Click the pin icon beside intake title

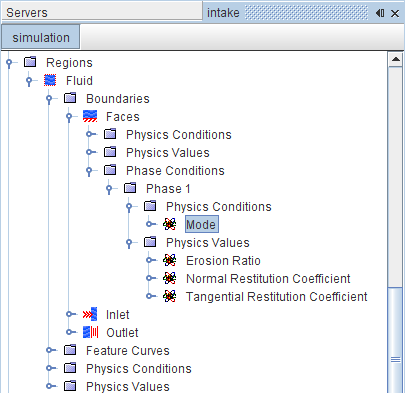(380, 13)
